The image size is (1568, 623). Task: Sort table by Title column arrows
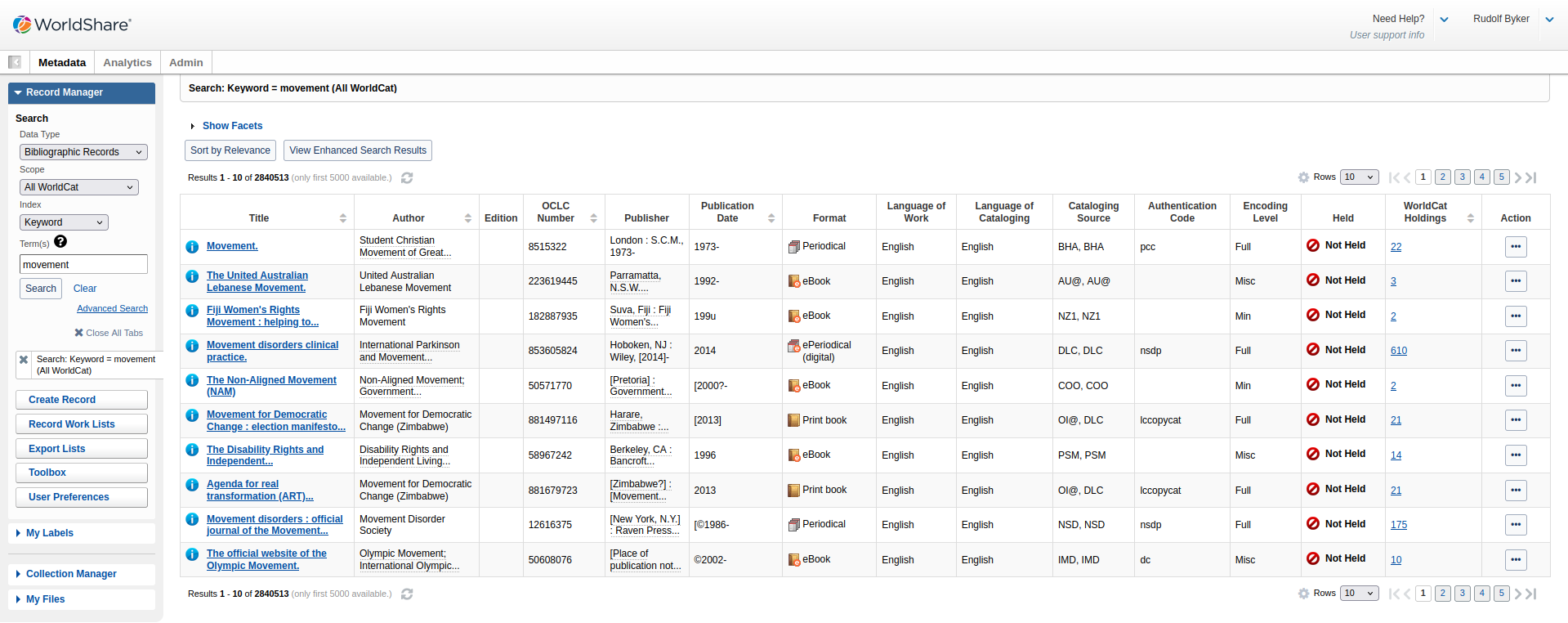coord(343,218)
